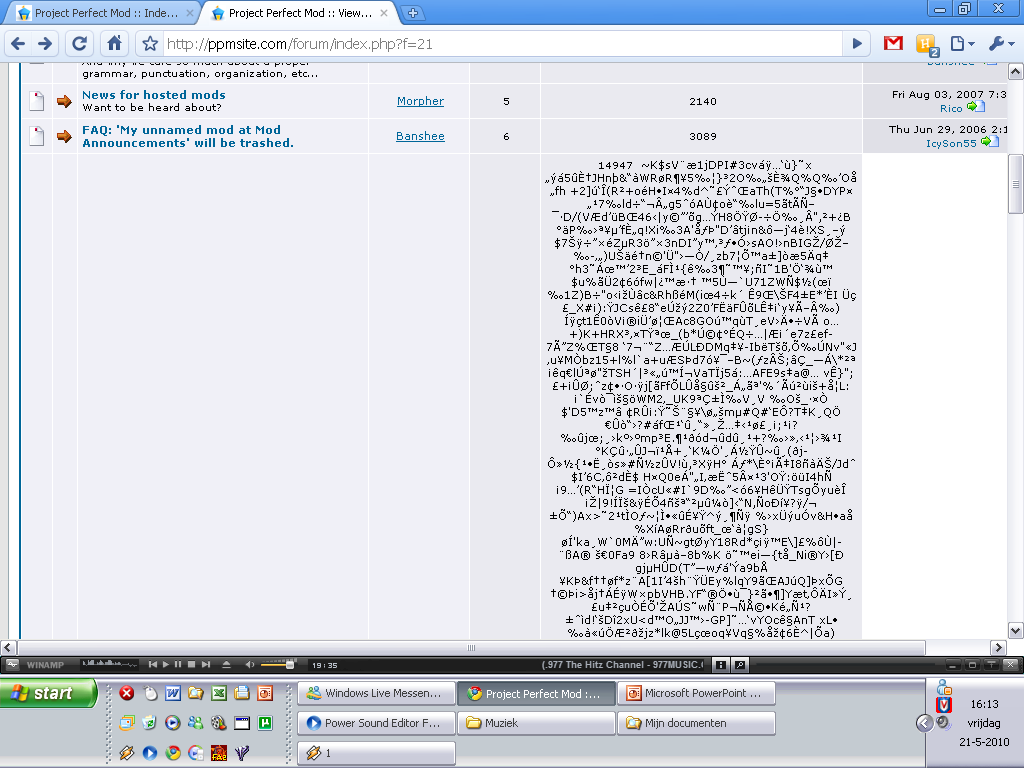Bookmark this page with star icon
Image resolution: width=1024 pixels, height=768 pixels.
[x=150, y=44]
